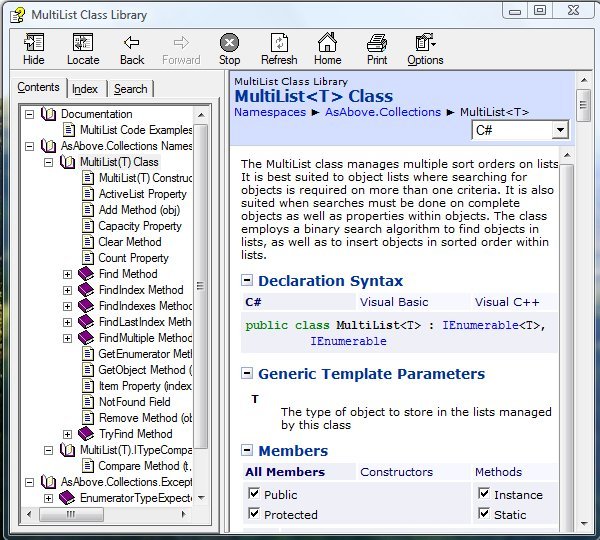Click the help icon in title bar
The image size is (600, 540).
pos(17,15)
